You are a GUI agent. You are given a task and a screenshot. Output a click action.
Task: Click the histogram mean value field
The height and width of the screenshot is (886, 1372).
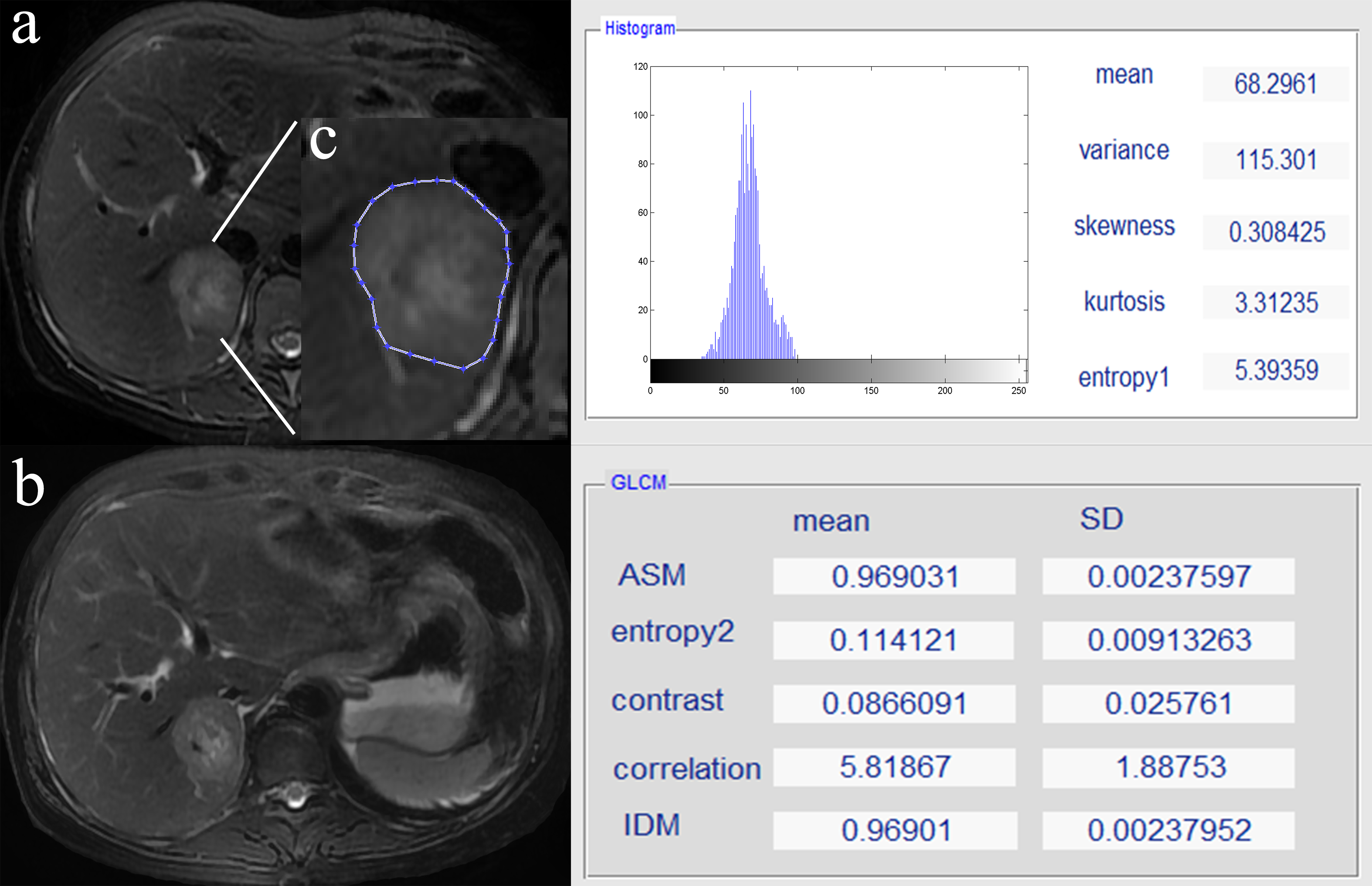[x=1275, y=84]
